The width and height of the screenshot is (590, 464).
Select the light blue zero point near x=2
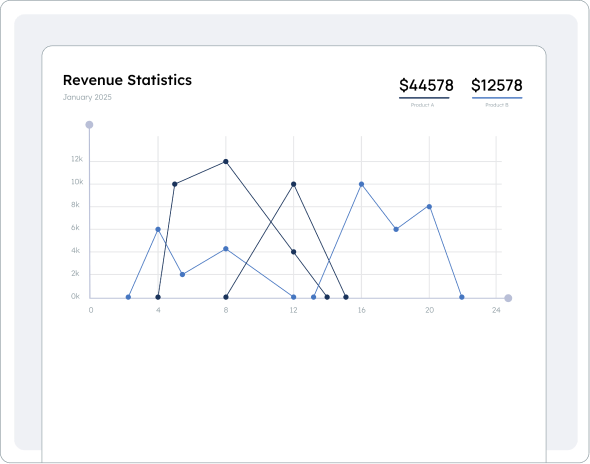(128, 297)
